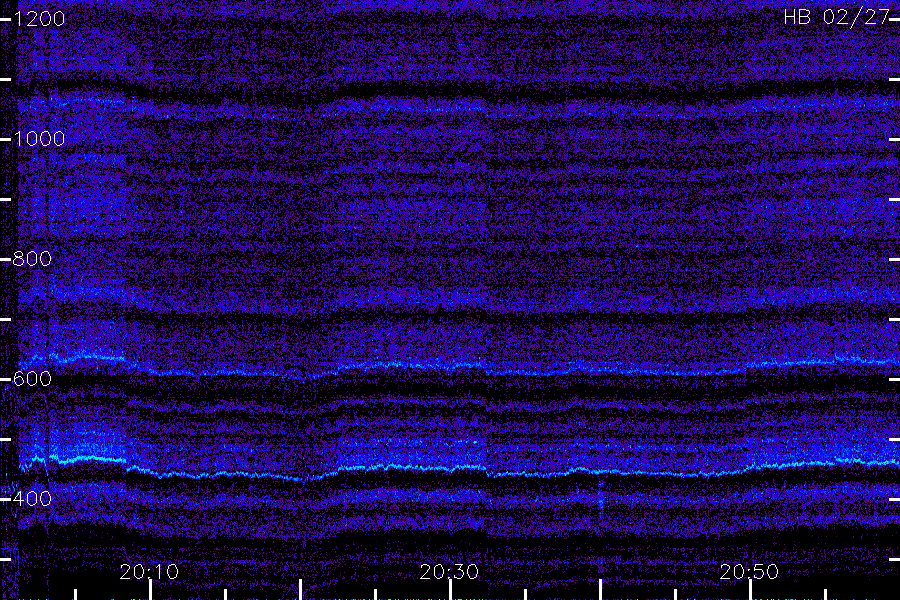Viewport: 900px width, 600px height.
Task: Click the 20:10 time label
Action: tap(149, 572)
